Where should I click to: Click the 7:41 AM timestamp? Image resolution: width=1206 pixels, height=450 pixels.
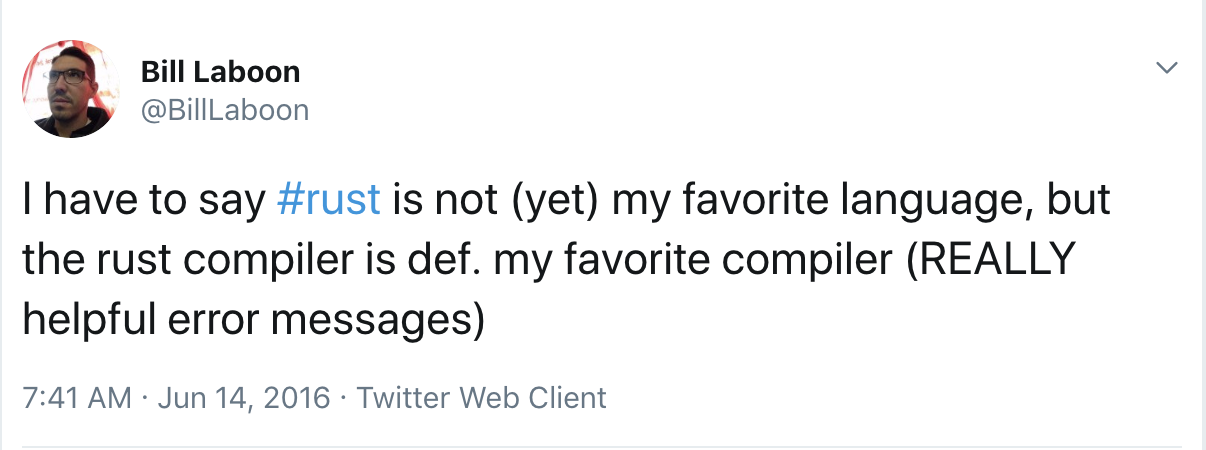point(77,397)
